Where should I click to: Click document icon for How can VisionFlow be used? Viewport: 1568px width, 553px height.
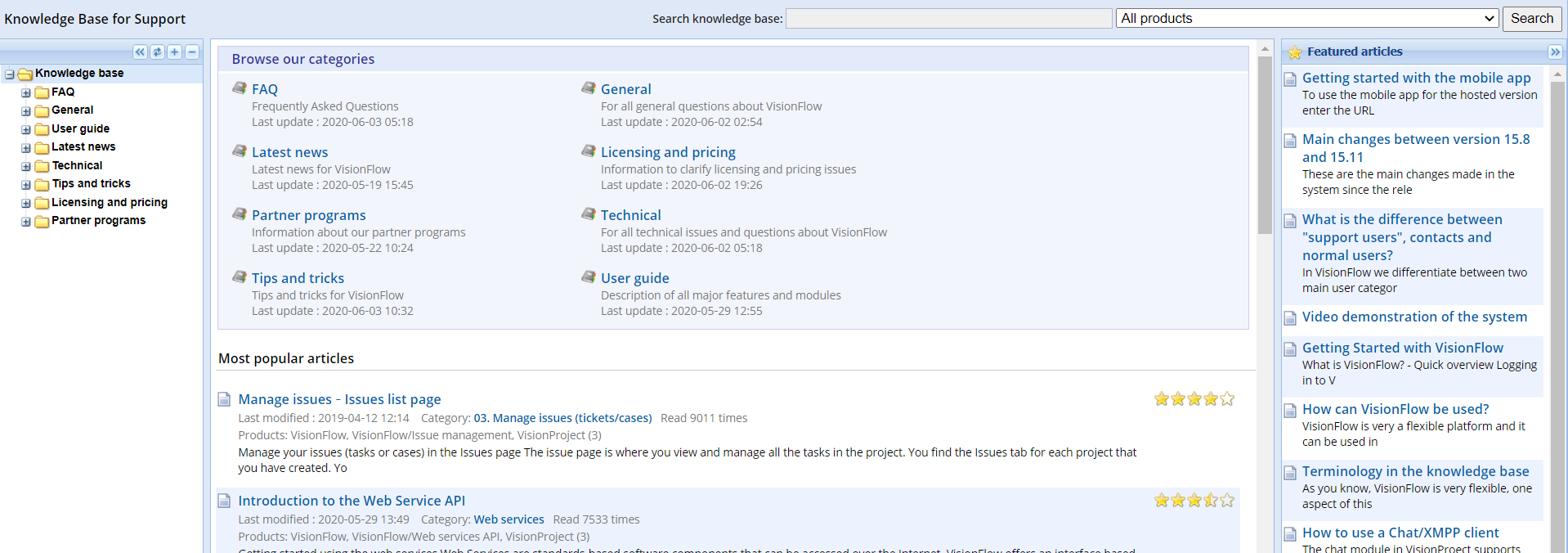coord(1290,410)
